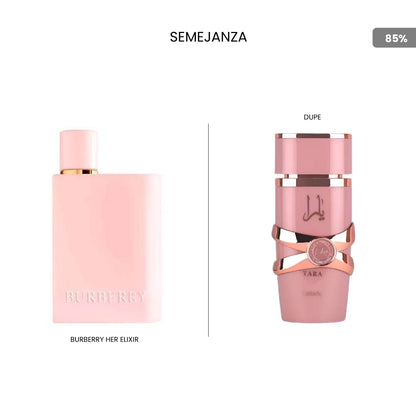The width and height of the screenshot is (416, 416).
Task: Select the SEMEJANZA heading text
Action: click(x=208, y=37)
